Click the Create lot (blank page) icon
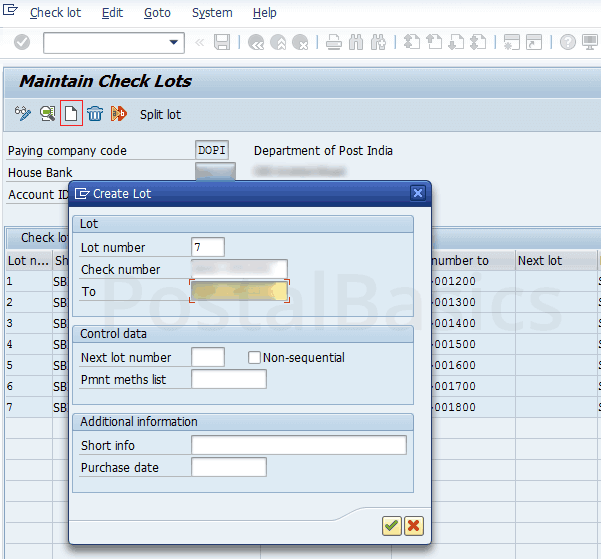 click(71, 114)
